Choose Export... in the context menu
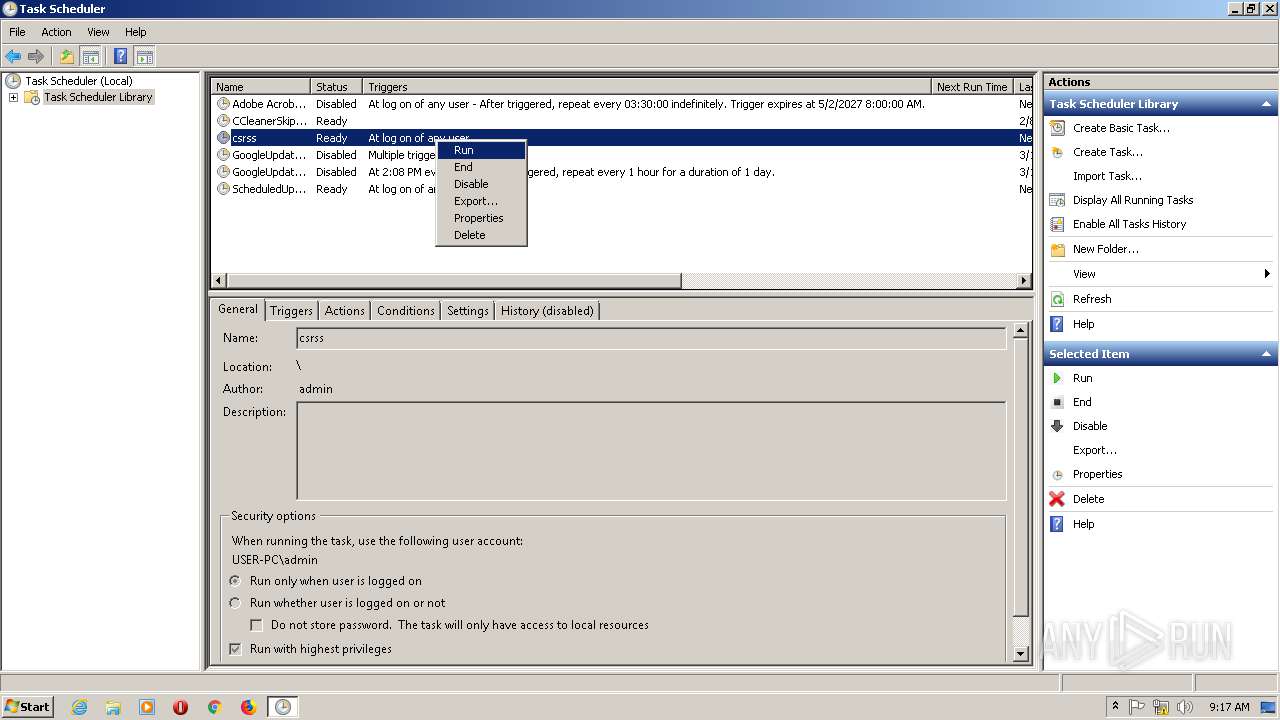 [481, 201]
